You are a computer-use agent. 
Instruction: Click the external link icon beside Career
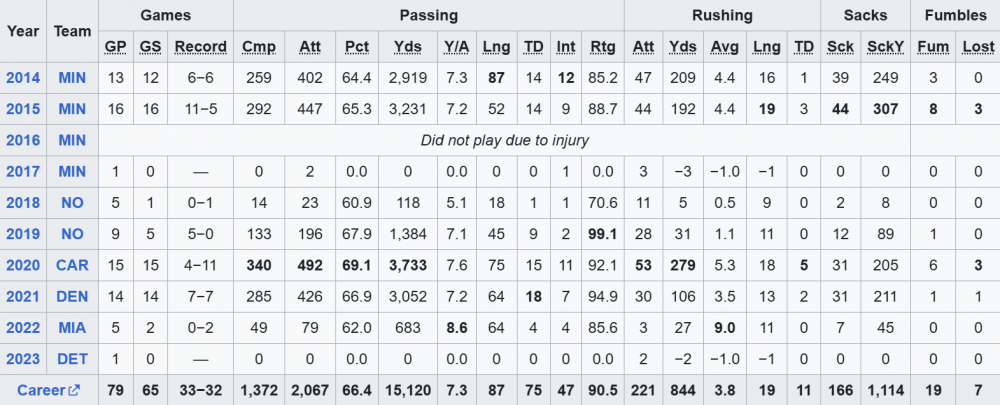pos(73,390)
